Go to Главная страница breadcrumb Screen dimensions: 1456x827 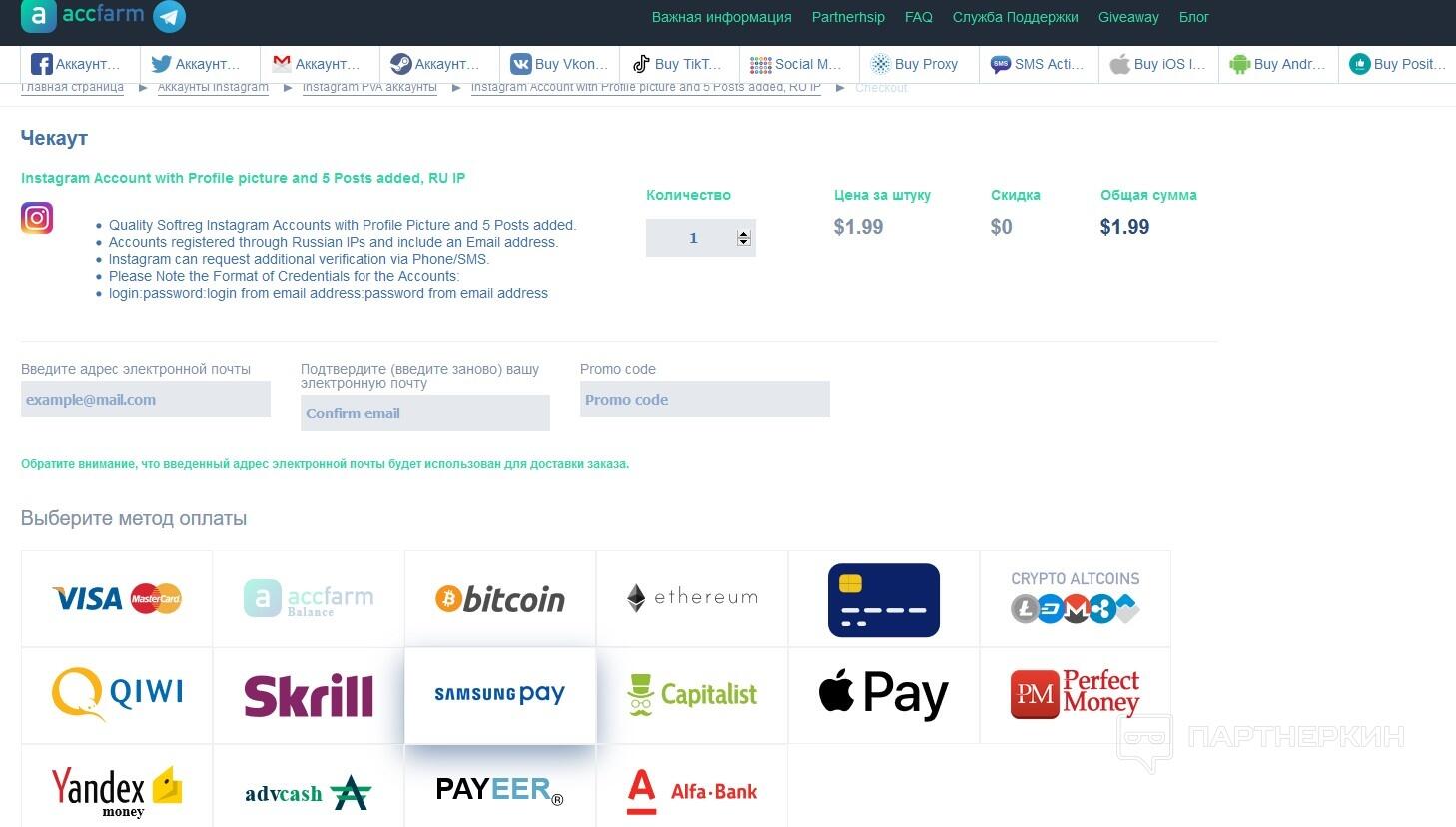tap(72, 88)
